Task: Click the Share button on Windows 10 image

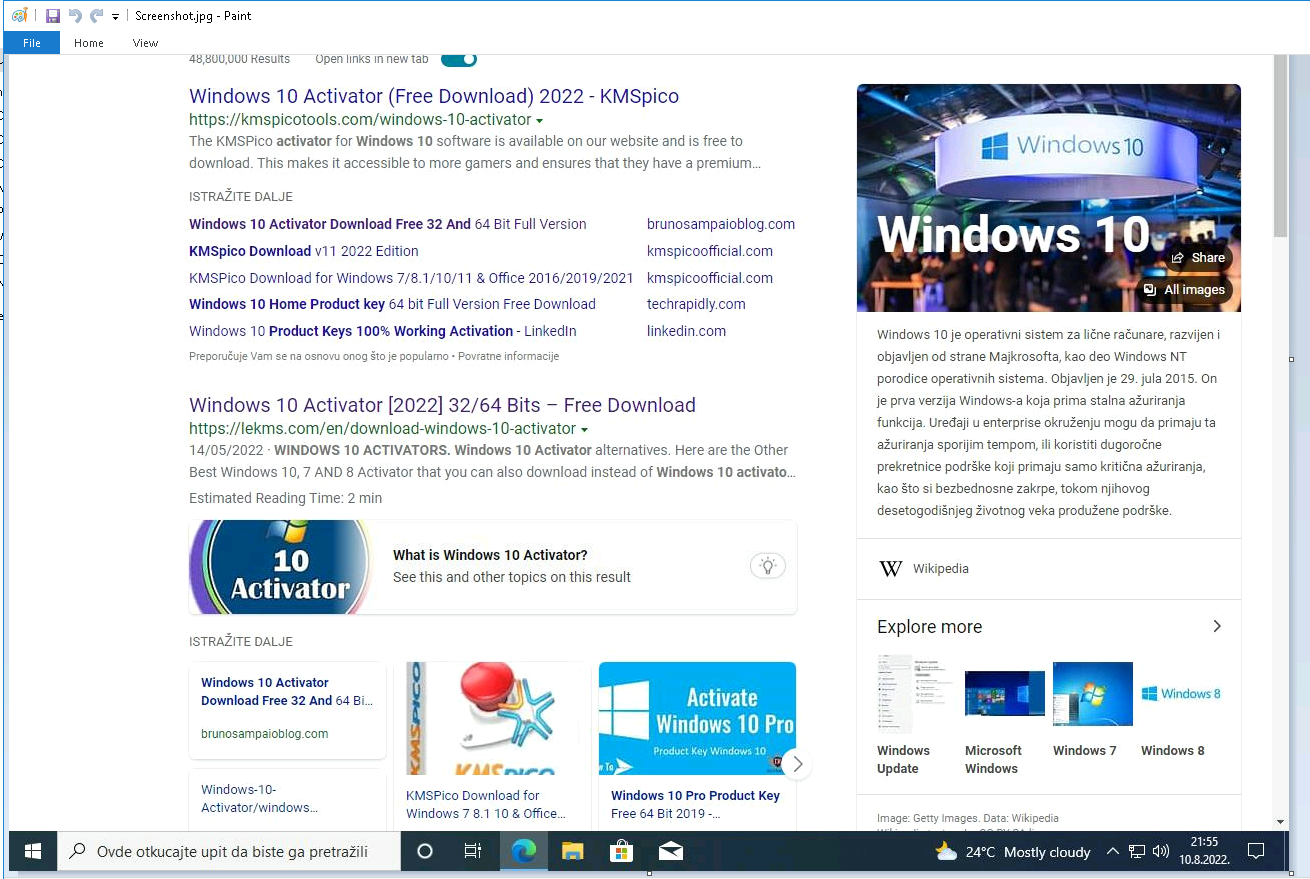Action: point(1198,258)
